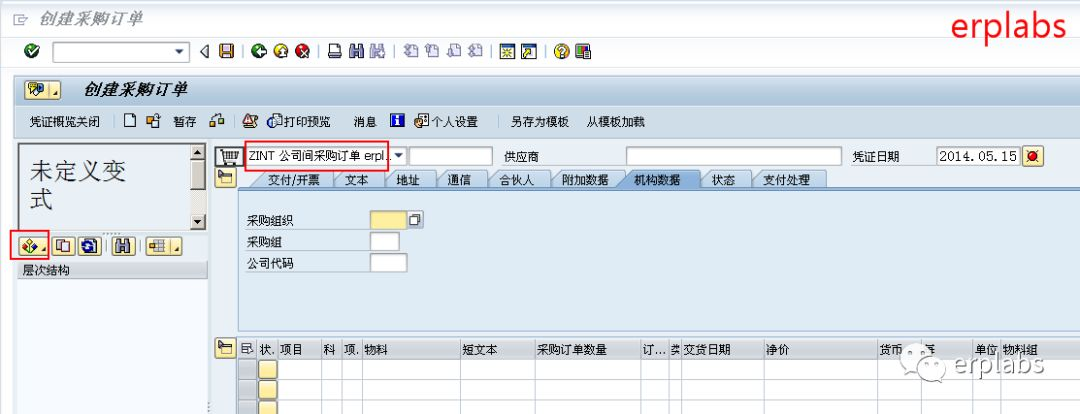Click the Find Next binoculars icon
This screenshot has width=1080, height=414.
click(x=377, y=51)
